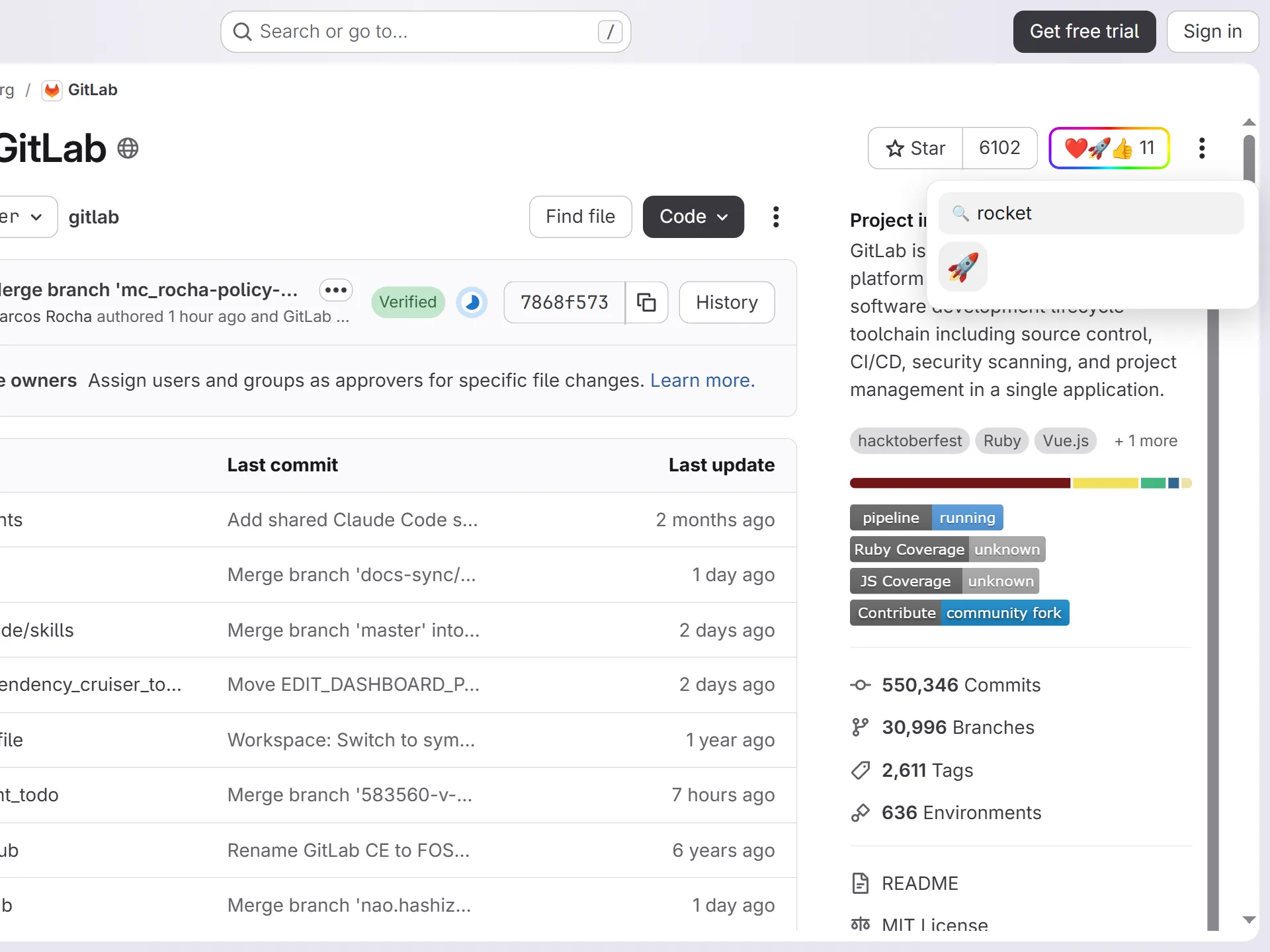Viewport: 1270px width, 952px height.
Task: Select the rocket emoji result
Action: click(x=963, y=267)
